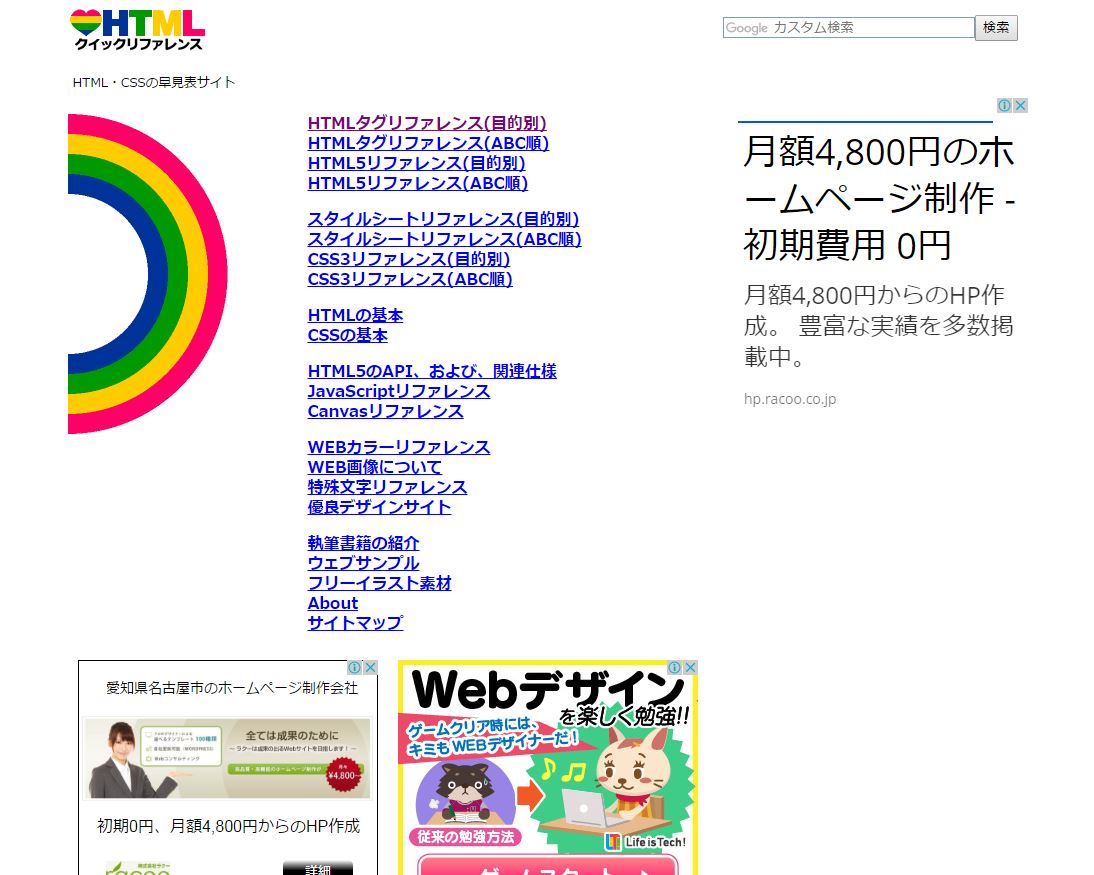This screenshot has width=1094, height=875.
Task: Open the サイトマップ link
Action: (355, 623)
